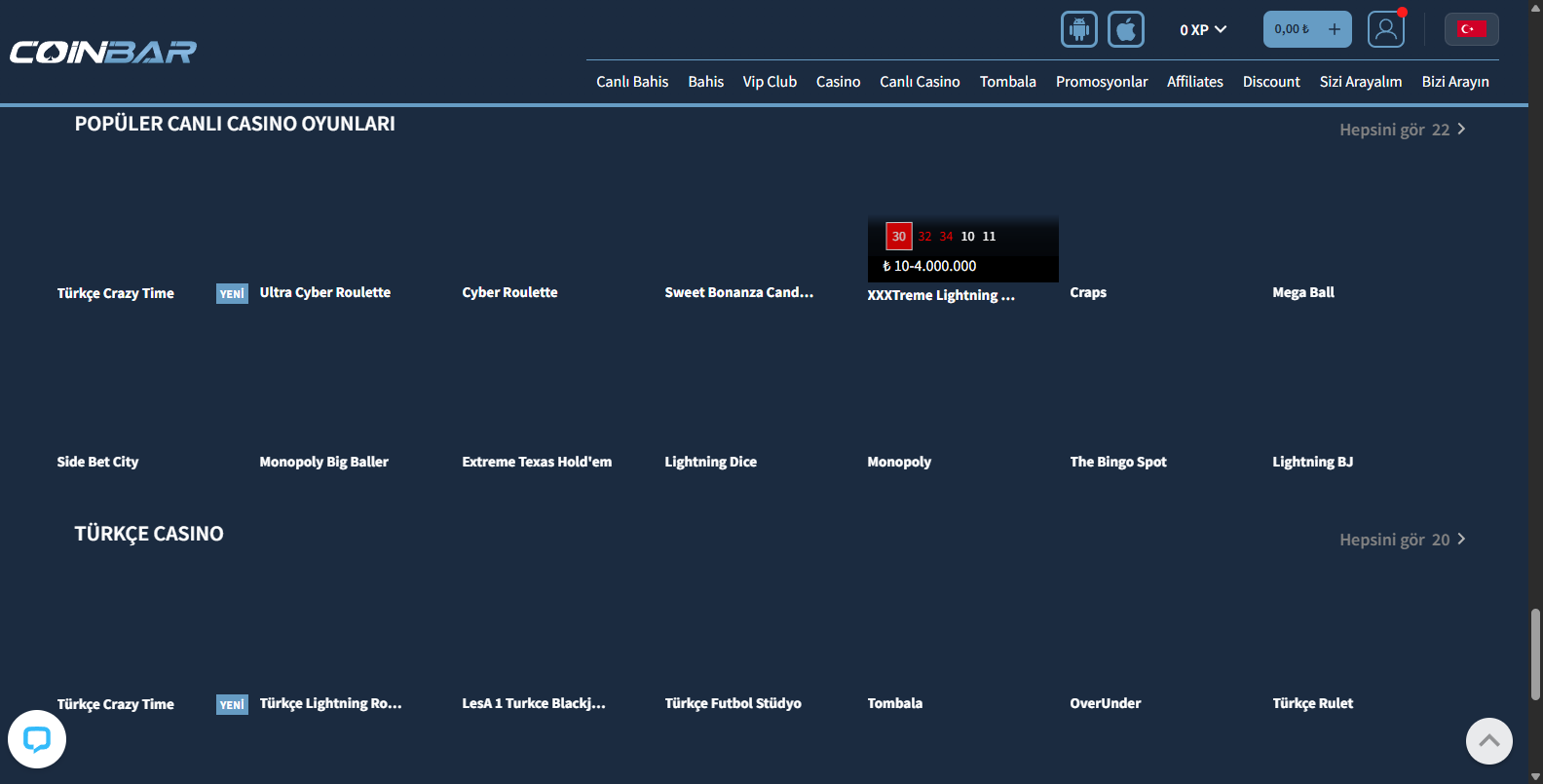This screenshot has height=784, width=1543.
Task: Expand the 0 XP dropdown
Action: point(1203,29)
